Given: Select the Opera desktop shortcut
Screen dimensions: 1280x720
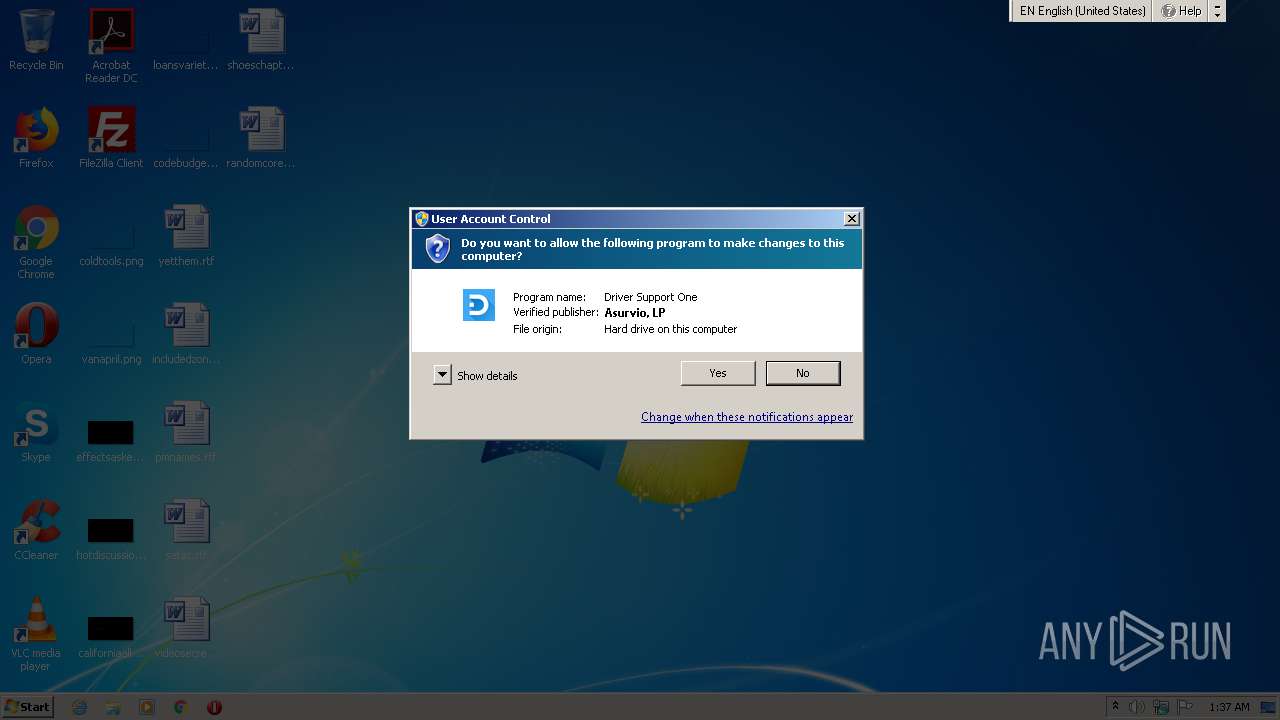Looking at the screenshot, I should (36, 334).
